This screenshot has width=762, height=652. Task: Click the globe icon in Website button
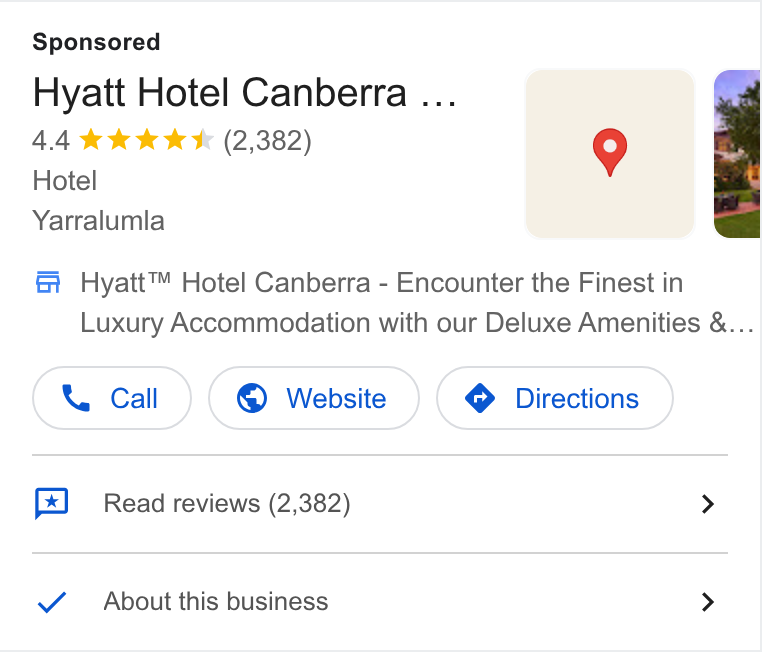pos(252,398)
